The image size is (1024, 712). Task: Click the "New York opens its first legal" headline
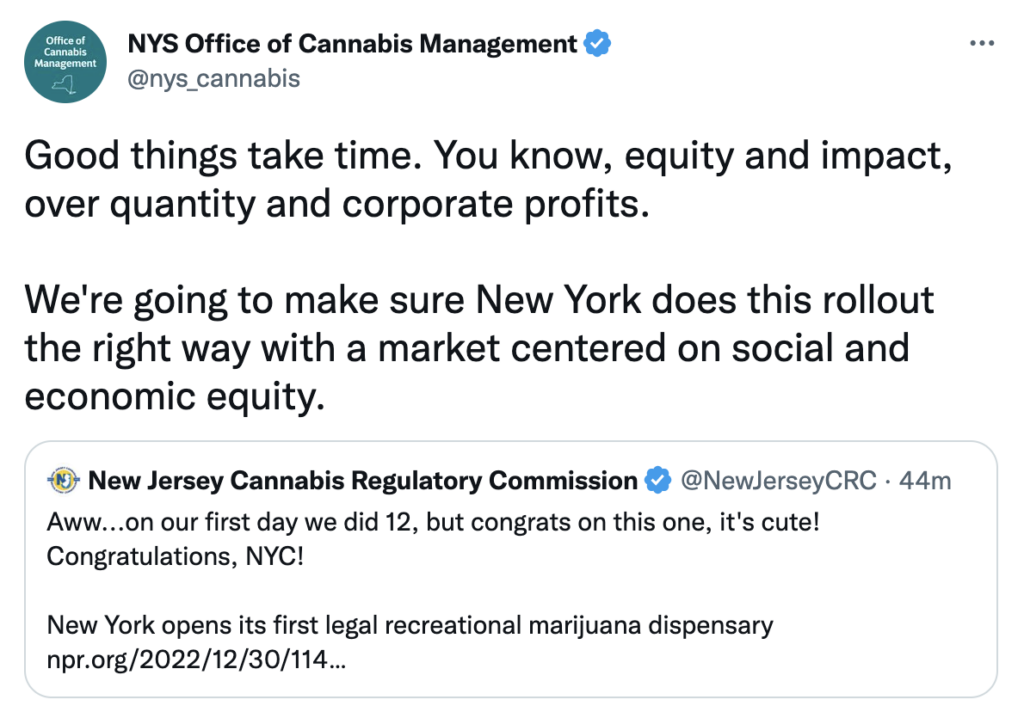(x=409, y=626)
